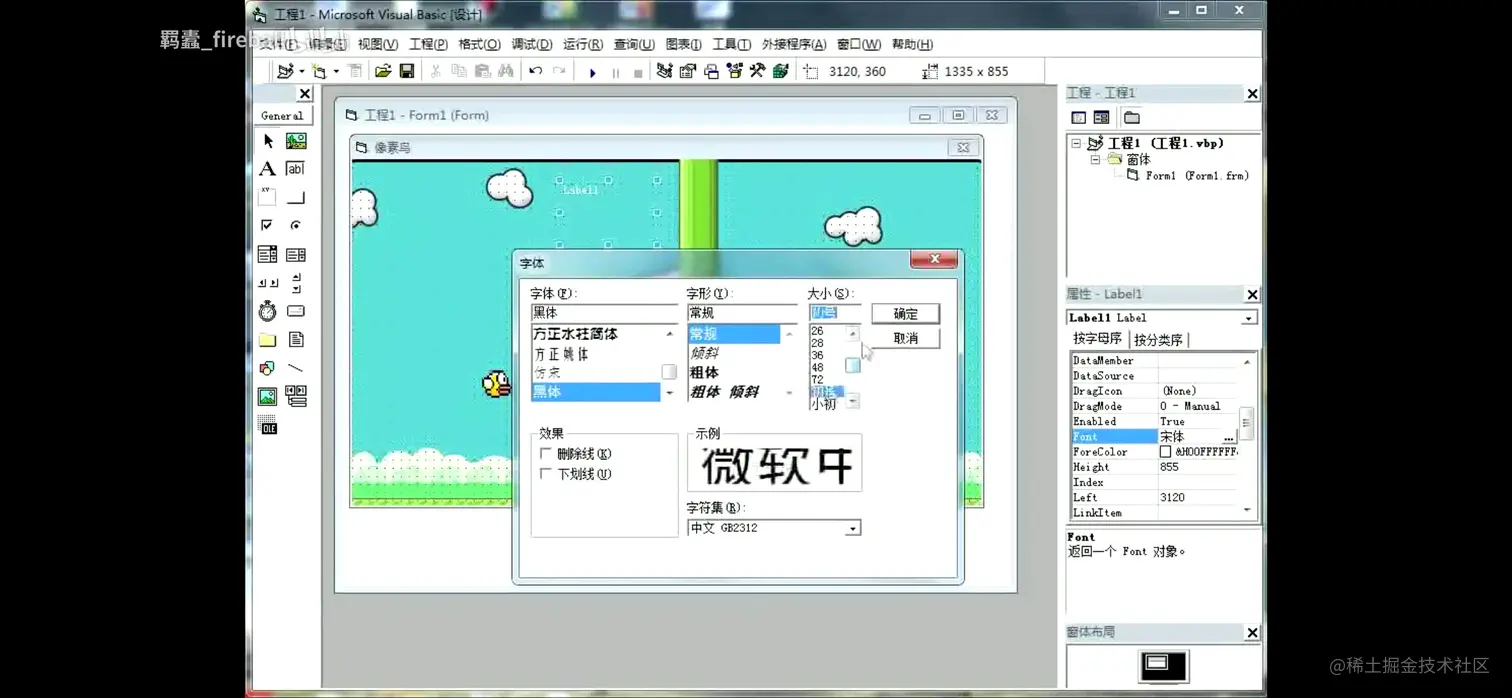Click View Code icon in the project panel
The width and height of the screenshot is (1512, 698).
[x=1079, y=118]
